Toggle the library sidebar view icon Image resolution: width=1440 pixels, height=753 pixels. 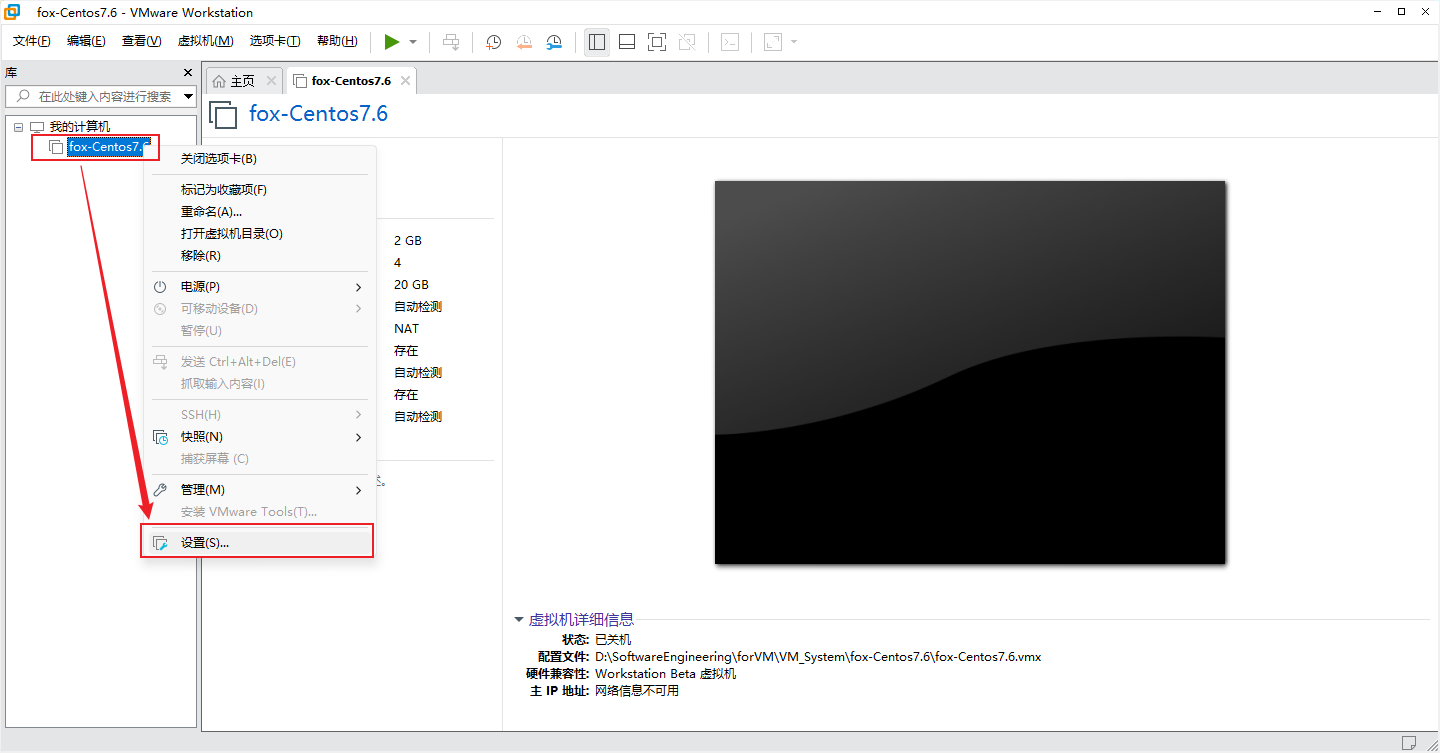point(597,42)
